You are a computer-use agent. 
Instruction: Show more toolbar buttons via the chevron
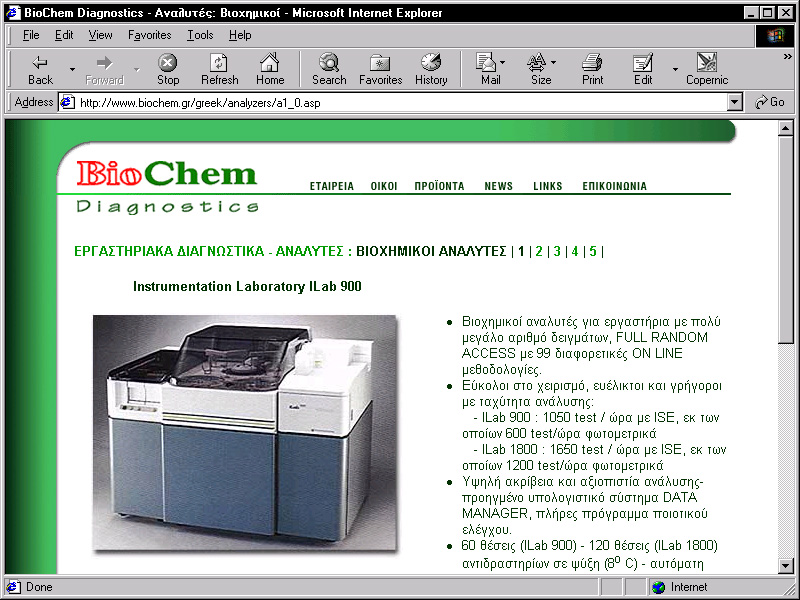[x=787, y=57]
